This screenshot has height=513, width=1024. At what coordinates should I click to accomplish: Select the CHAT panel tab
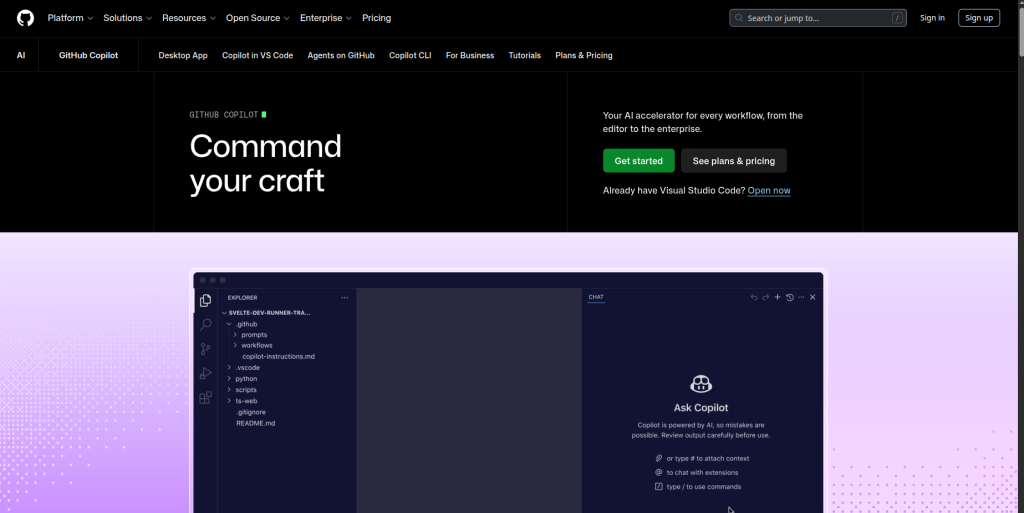(596, 297)
